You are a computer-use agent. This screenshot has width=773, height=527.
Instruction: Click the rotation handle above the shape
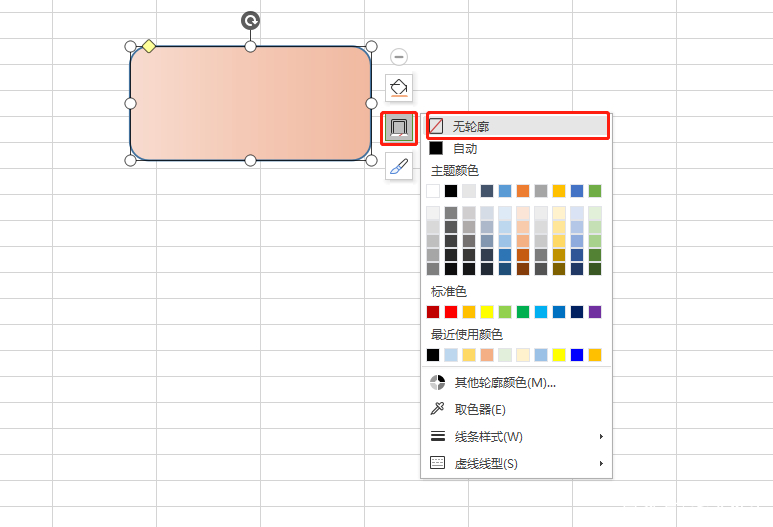250,21
